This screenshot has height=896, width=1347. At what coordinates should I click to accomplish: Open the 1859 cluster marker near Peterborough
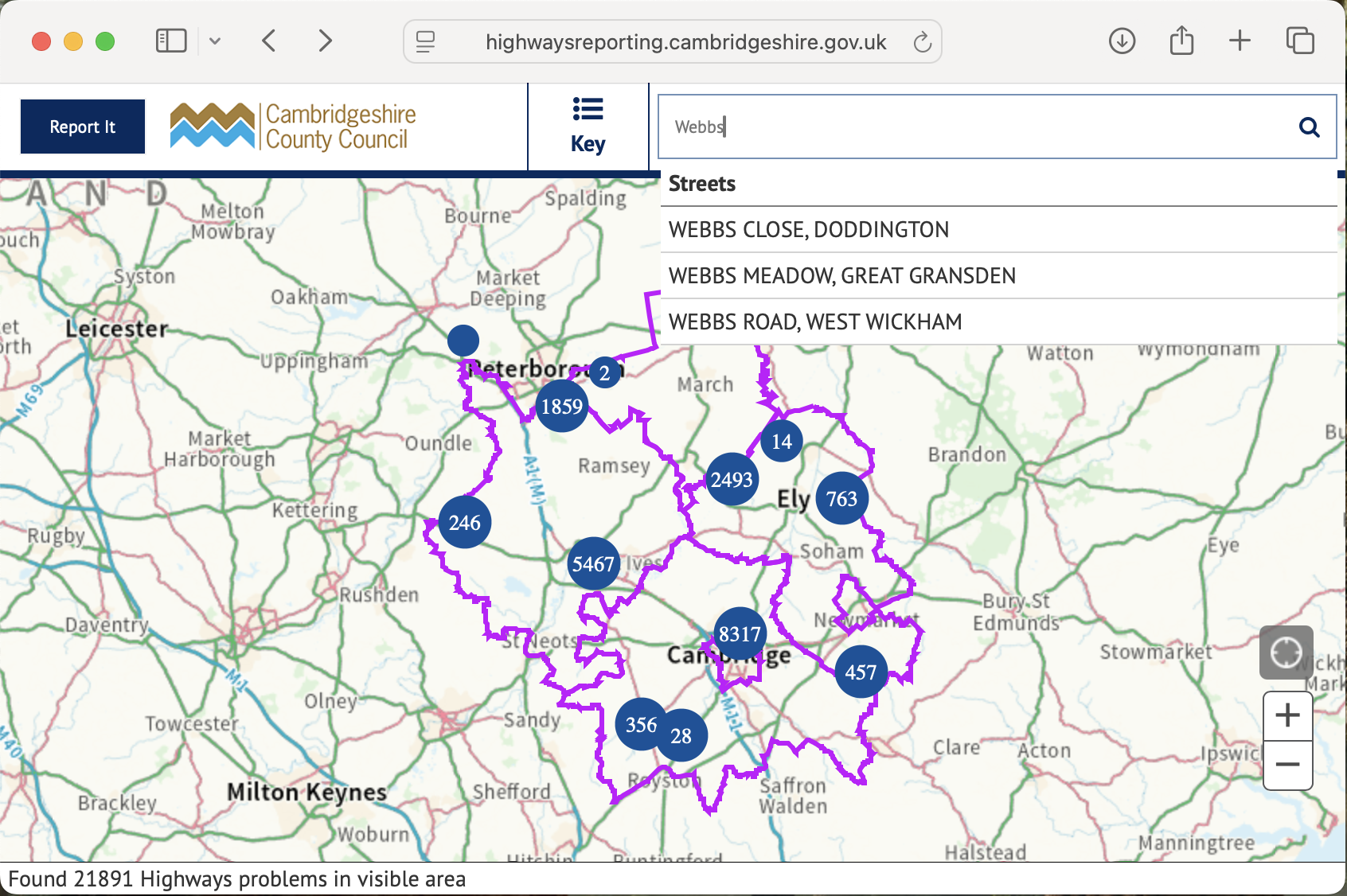click(562, 407)
